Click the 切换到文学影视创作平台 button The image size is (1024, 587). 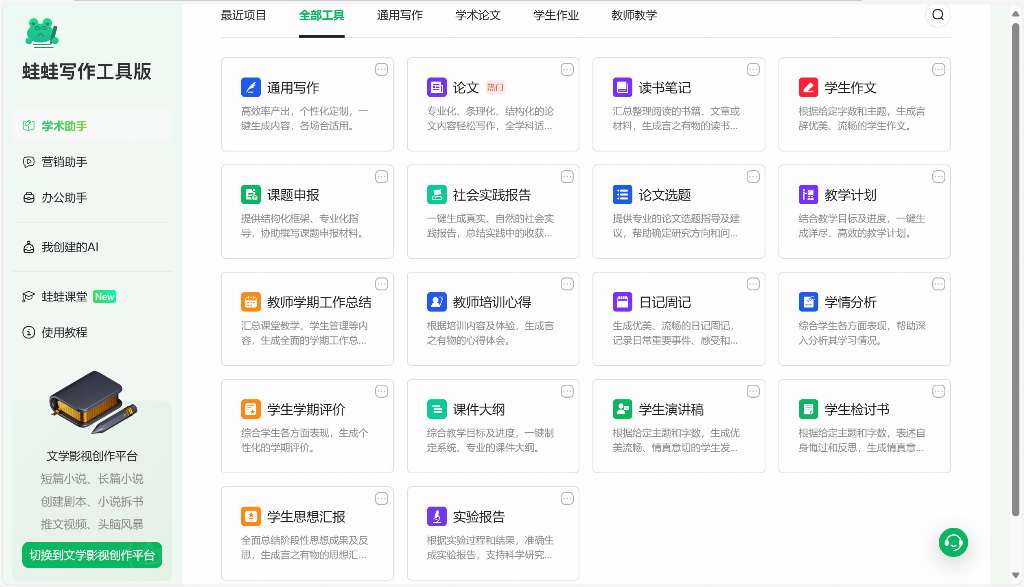(x=91, y=554)
